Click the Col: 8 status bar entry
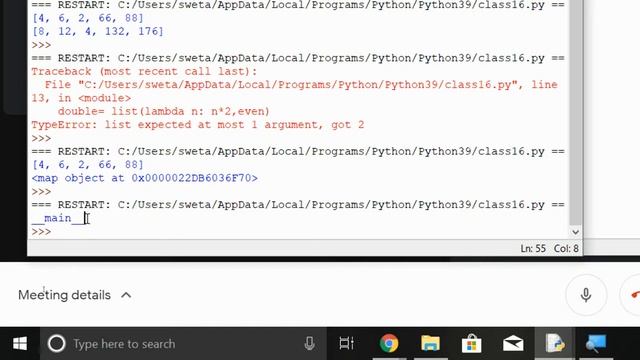The height and width of the screenshot is (360, 640). click(x=566, y=248)
